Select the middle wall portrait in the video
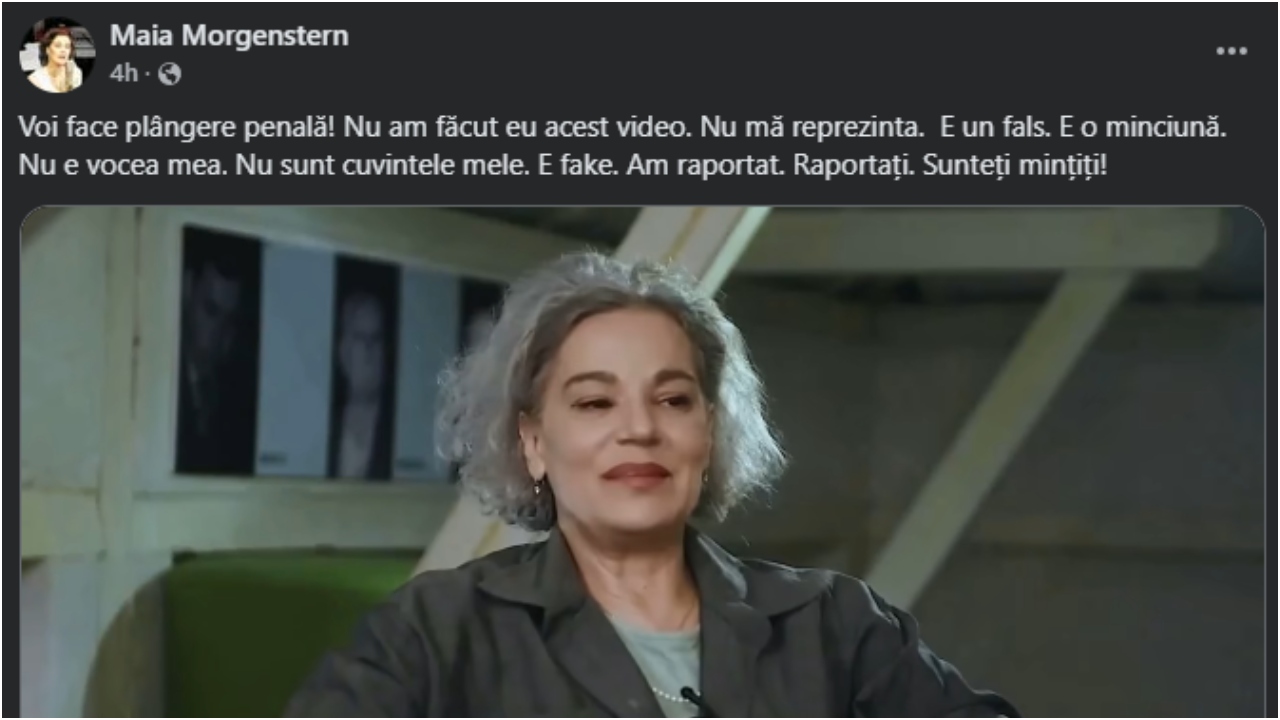Image resolution: width=1280 pixels, height=720 pixels. pyautogui.click(x=364, y=367)
